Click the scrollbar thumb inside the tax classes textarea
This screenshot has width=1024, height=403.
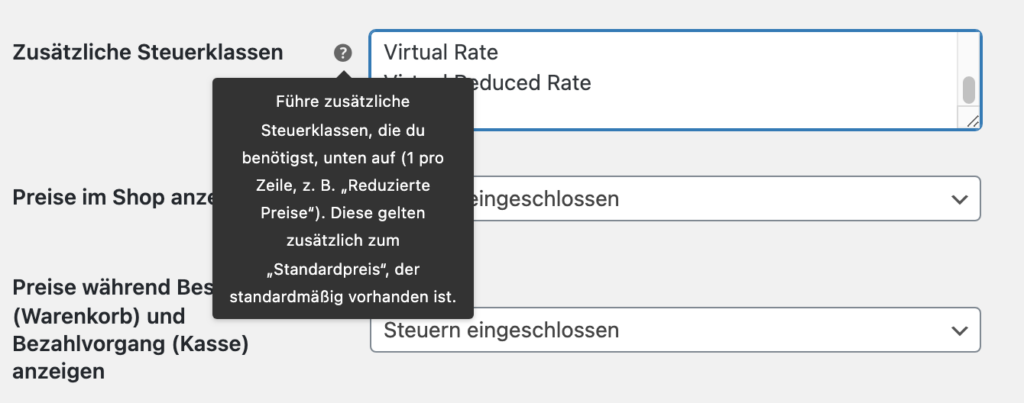(x=968, y=90)
